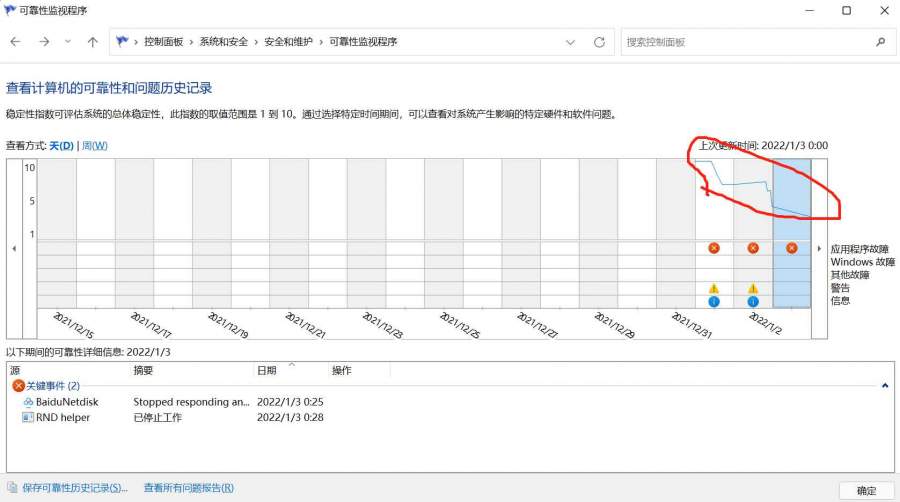Open the recent locations dropdown beside the forward arrow

[x=68, y=42]
